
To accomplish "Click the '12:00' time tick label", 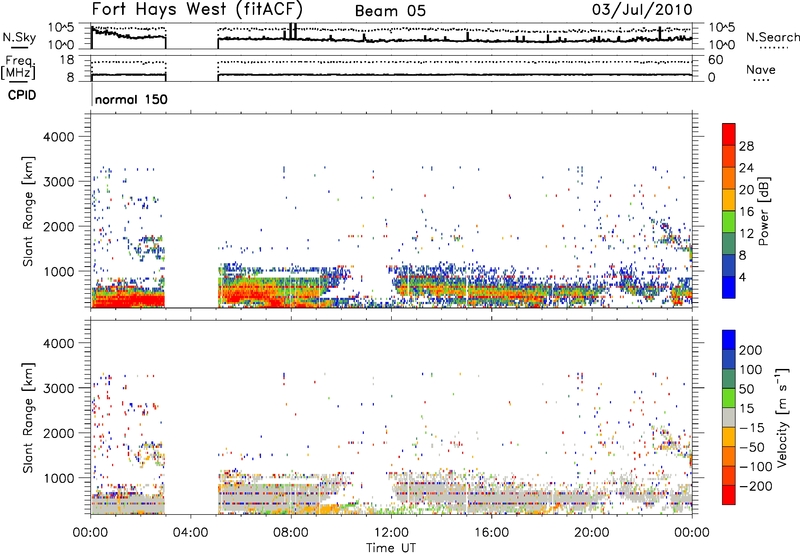I will point(391,533).
